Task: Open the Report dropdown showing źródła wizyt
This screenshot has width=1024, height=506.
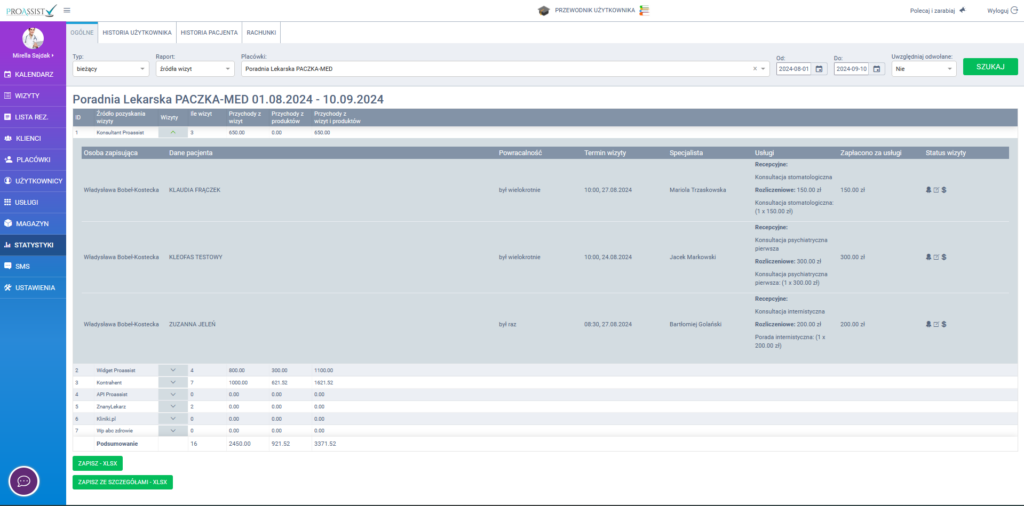Action: [194, 69]
